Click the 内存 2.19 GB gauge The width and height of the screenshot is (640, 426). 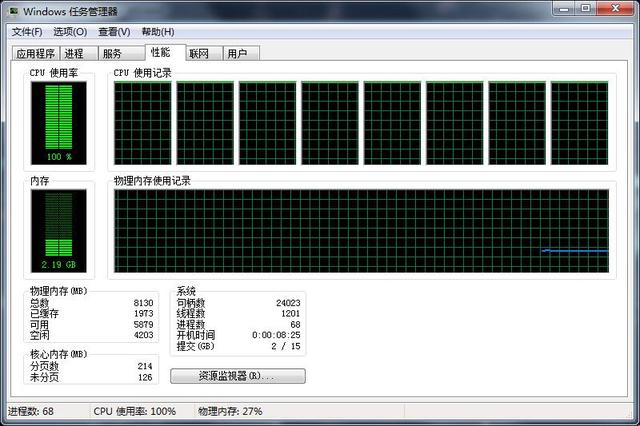point(59,231)
